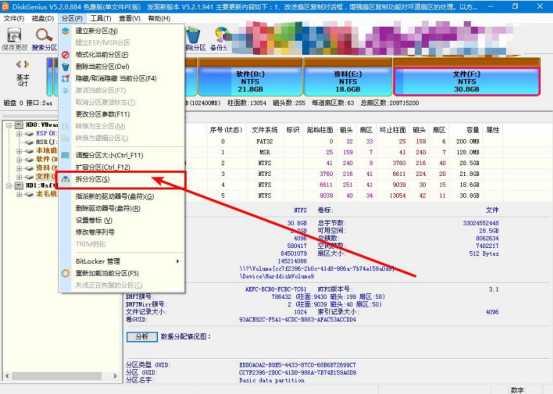Expand the 文件 partition tree node
This screenshot has width=553, height=394.
tap(19, 177)
